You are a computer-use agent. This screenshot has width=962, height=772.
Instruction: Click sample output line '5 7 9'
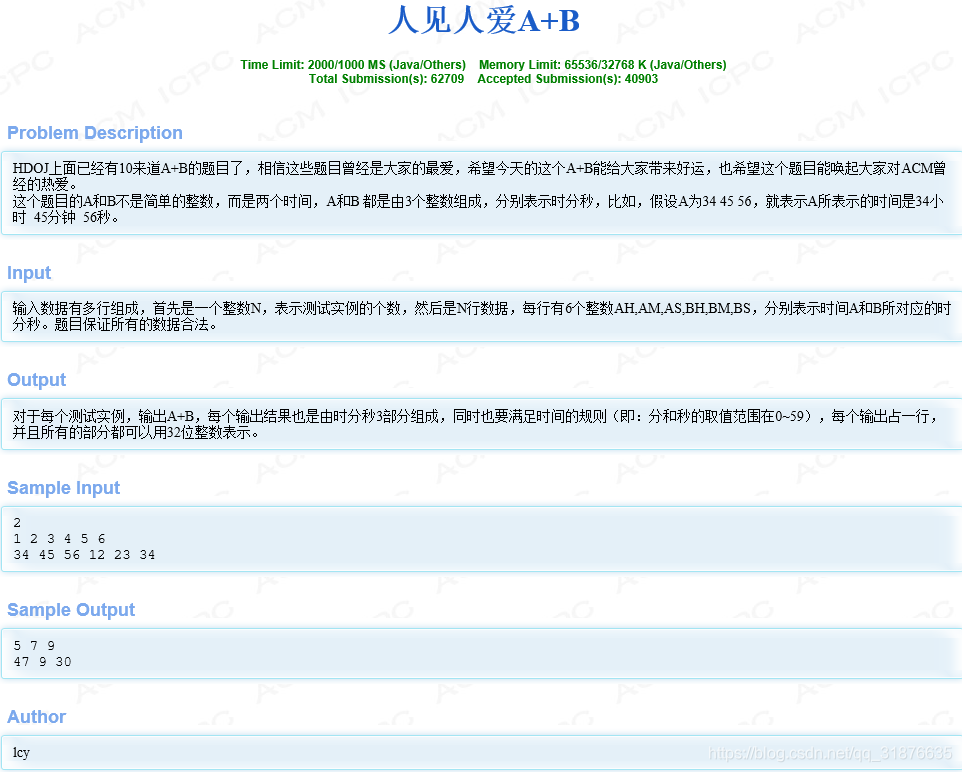[34, 646]
